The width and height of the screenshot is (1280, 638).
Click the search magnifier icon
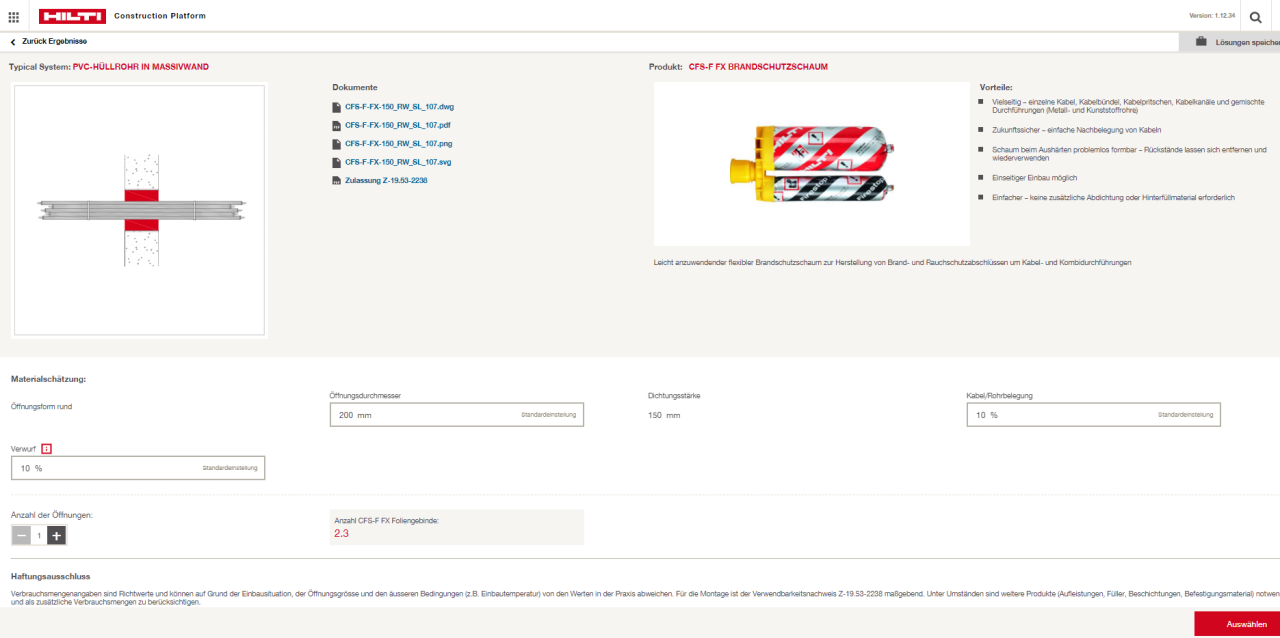coord(1256,17)
